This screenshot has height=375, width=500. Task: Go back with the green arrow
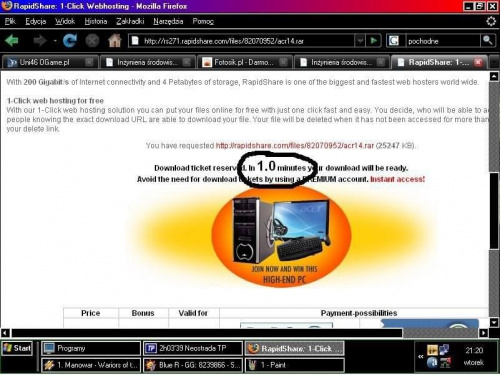pos(12,41)
